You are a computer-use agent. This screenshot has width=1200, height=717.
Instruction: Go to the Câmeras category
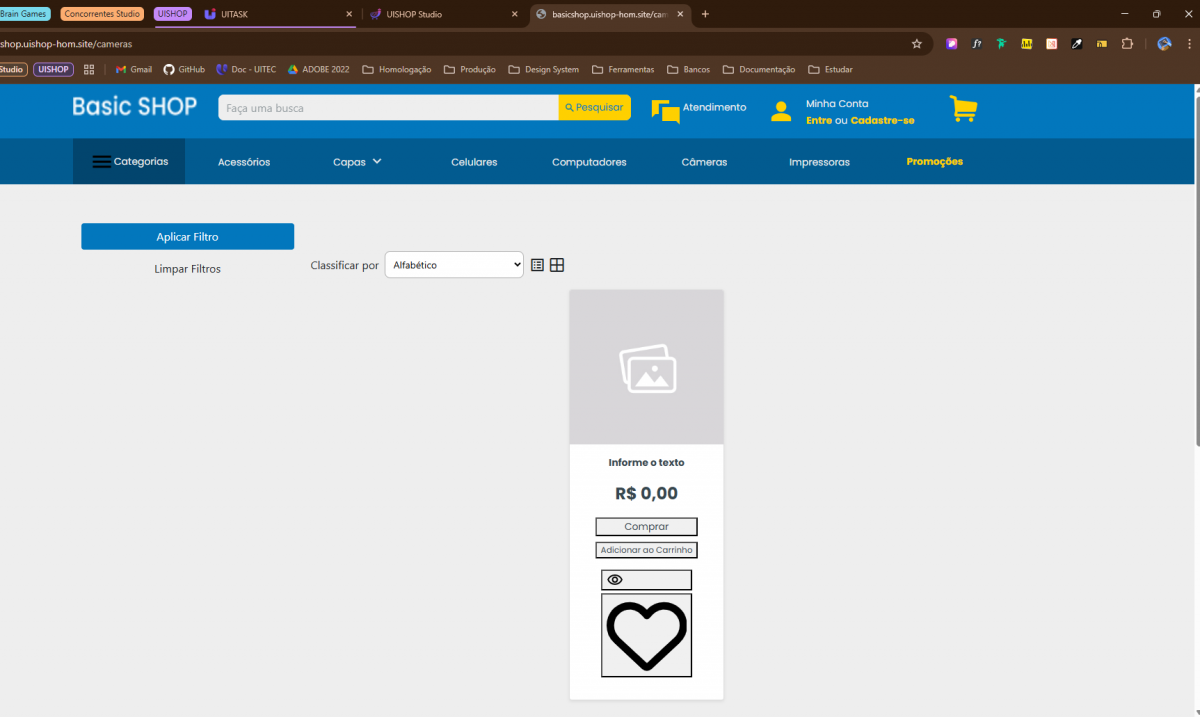click(704, 162)
